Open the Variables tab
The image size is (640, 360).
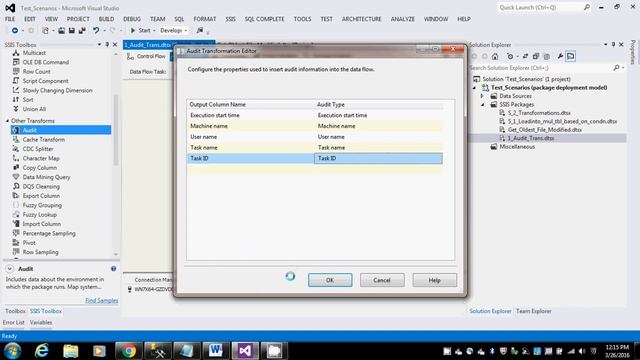[x=41, y=322]
